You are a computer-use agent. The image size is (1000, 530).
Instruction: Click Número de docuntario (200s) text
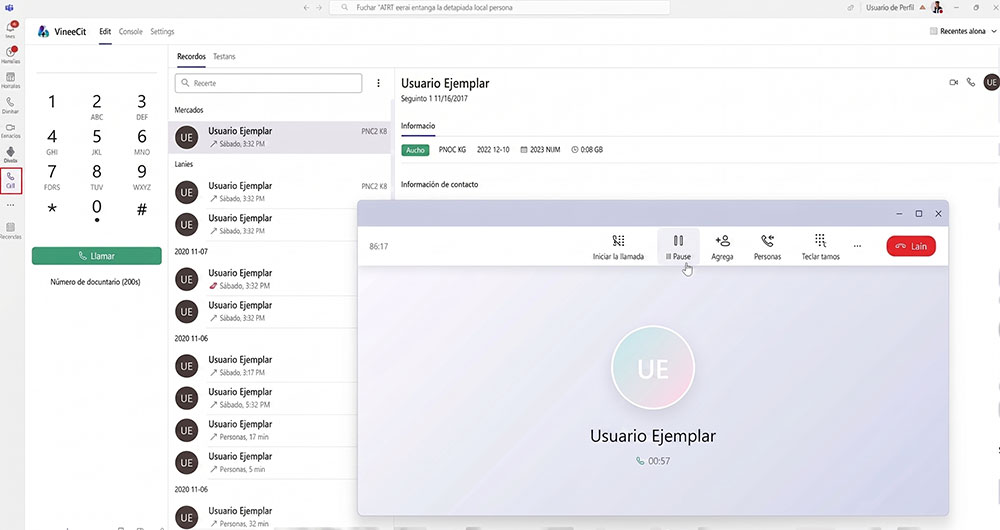tap(96, 282)
